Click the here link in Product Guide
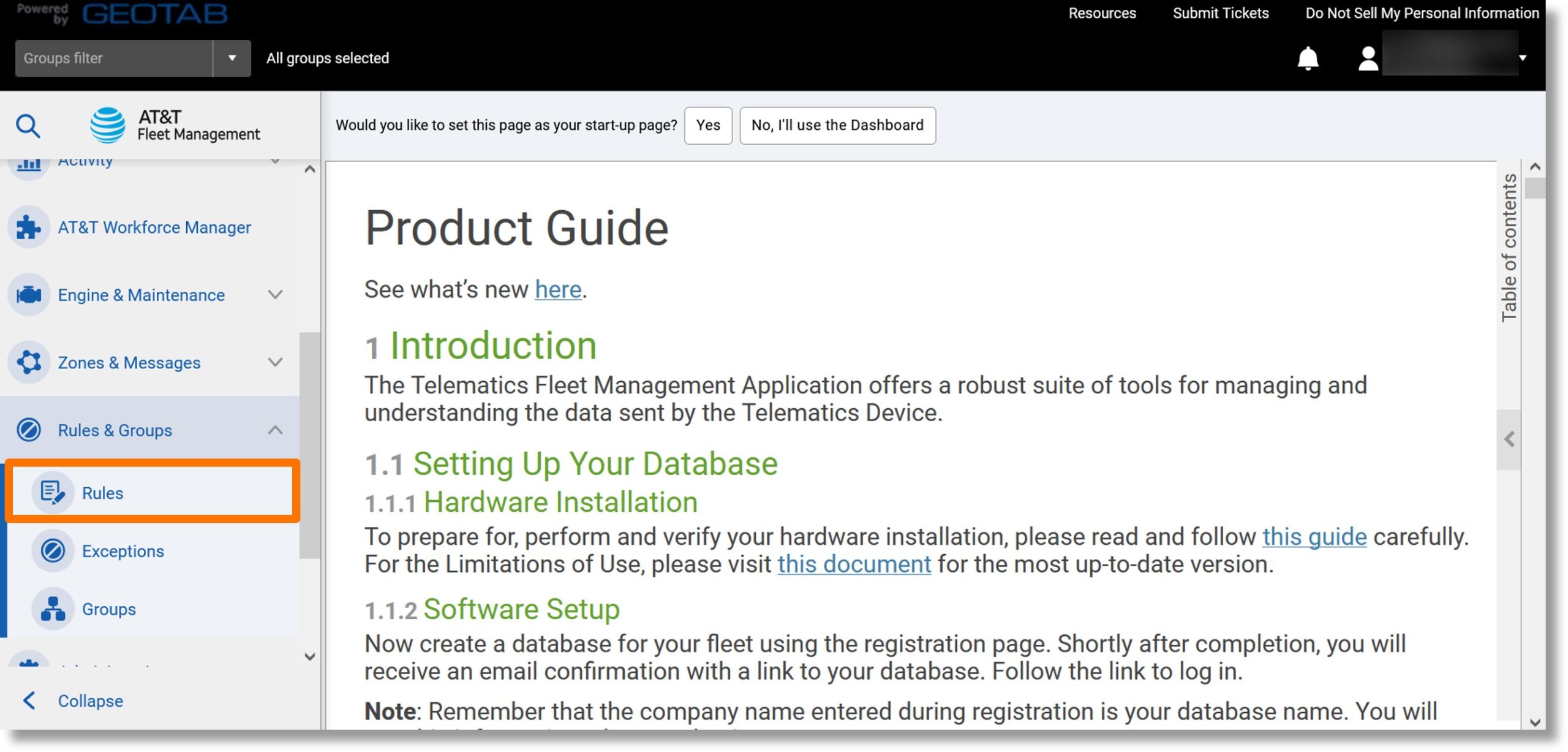The image size is (1568, 752). point(557,289)
